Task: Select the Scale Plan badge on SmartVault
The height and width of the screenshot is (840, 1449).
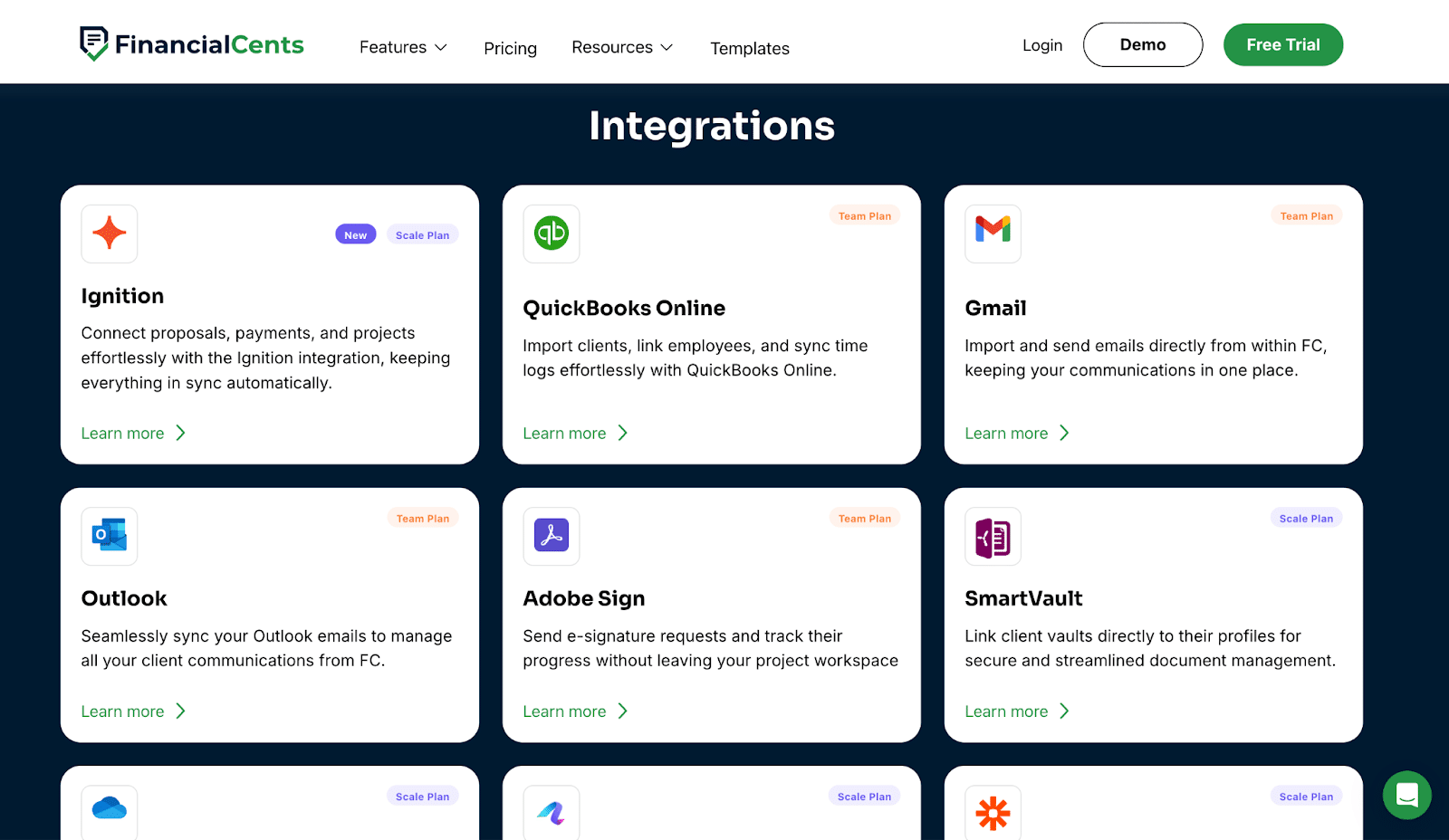Action: [1306, 518]
